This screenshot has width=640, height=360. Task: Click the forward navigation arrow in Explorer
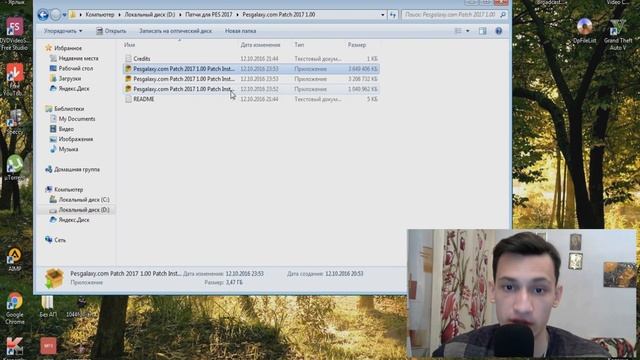tap(56, 15)
